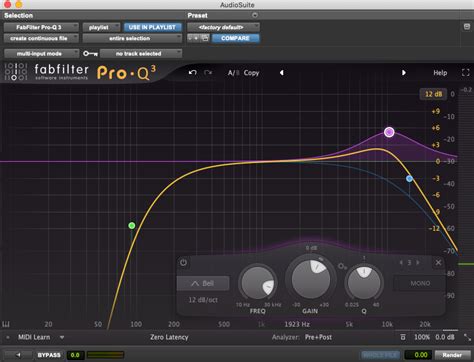Click the 100% output scale value
The height and width of the screenshot is (362, 474).
tap(422, 337)
